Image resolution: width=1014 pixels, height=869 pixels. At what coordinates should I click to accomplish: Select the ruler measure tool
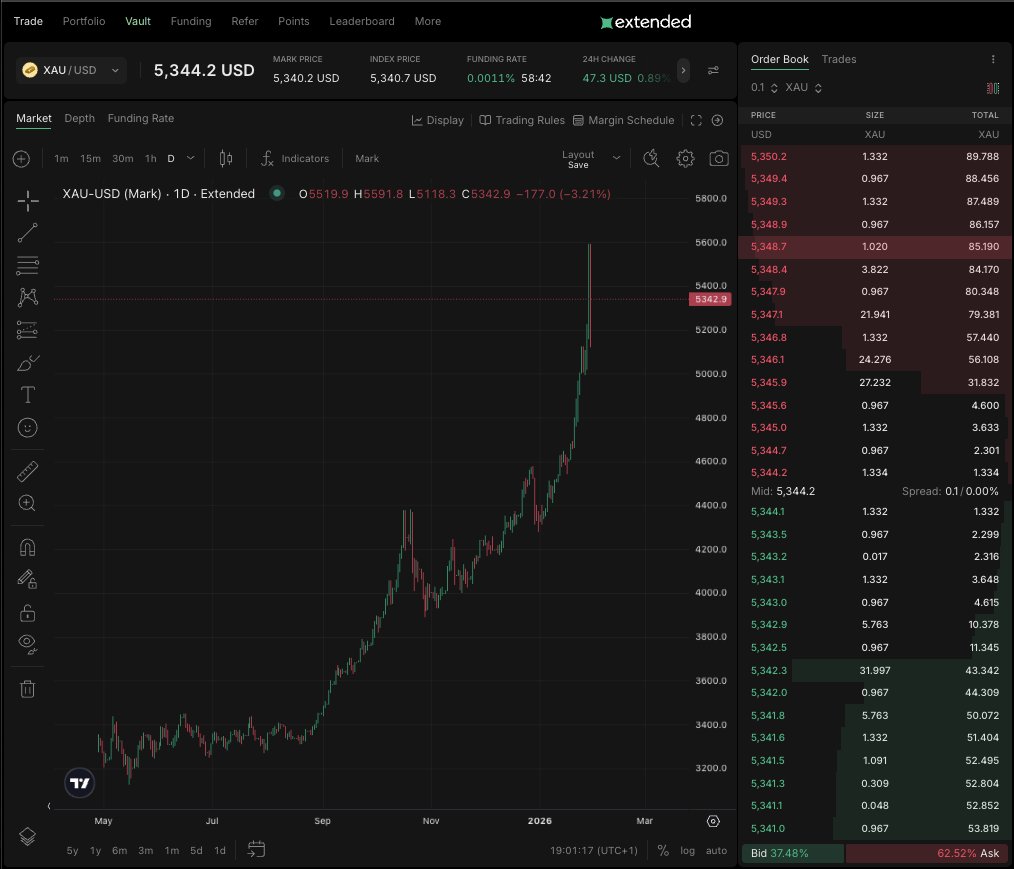[x=27, y=471]
